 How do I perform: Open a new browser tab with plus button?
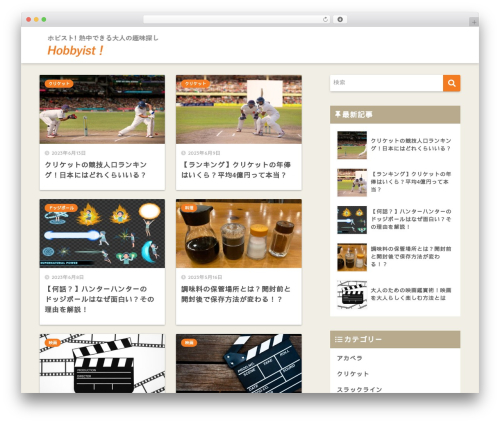474,22
